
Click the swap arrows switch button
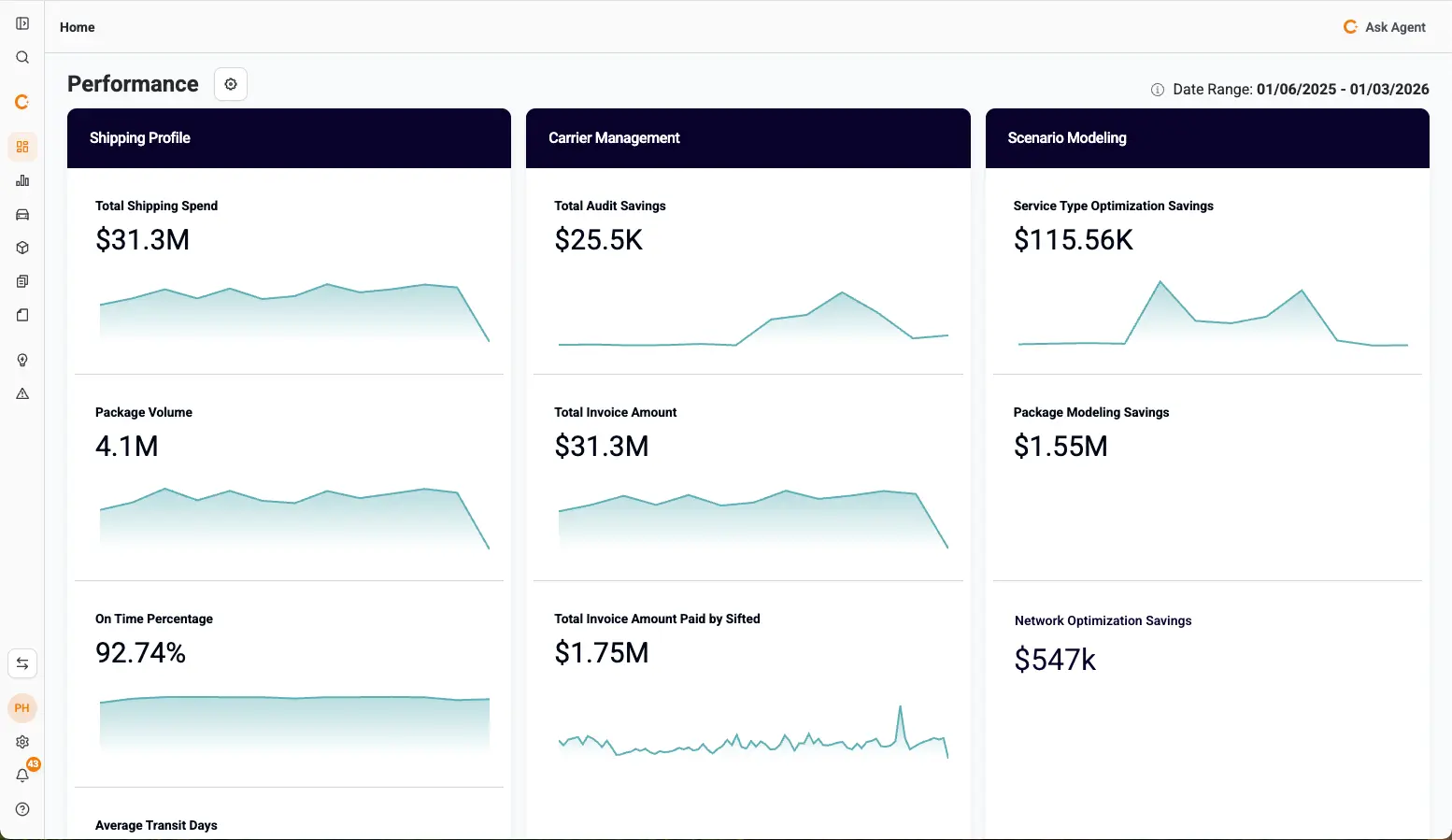click(22, 663)
